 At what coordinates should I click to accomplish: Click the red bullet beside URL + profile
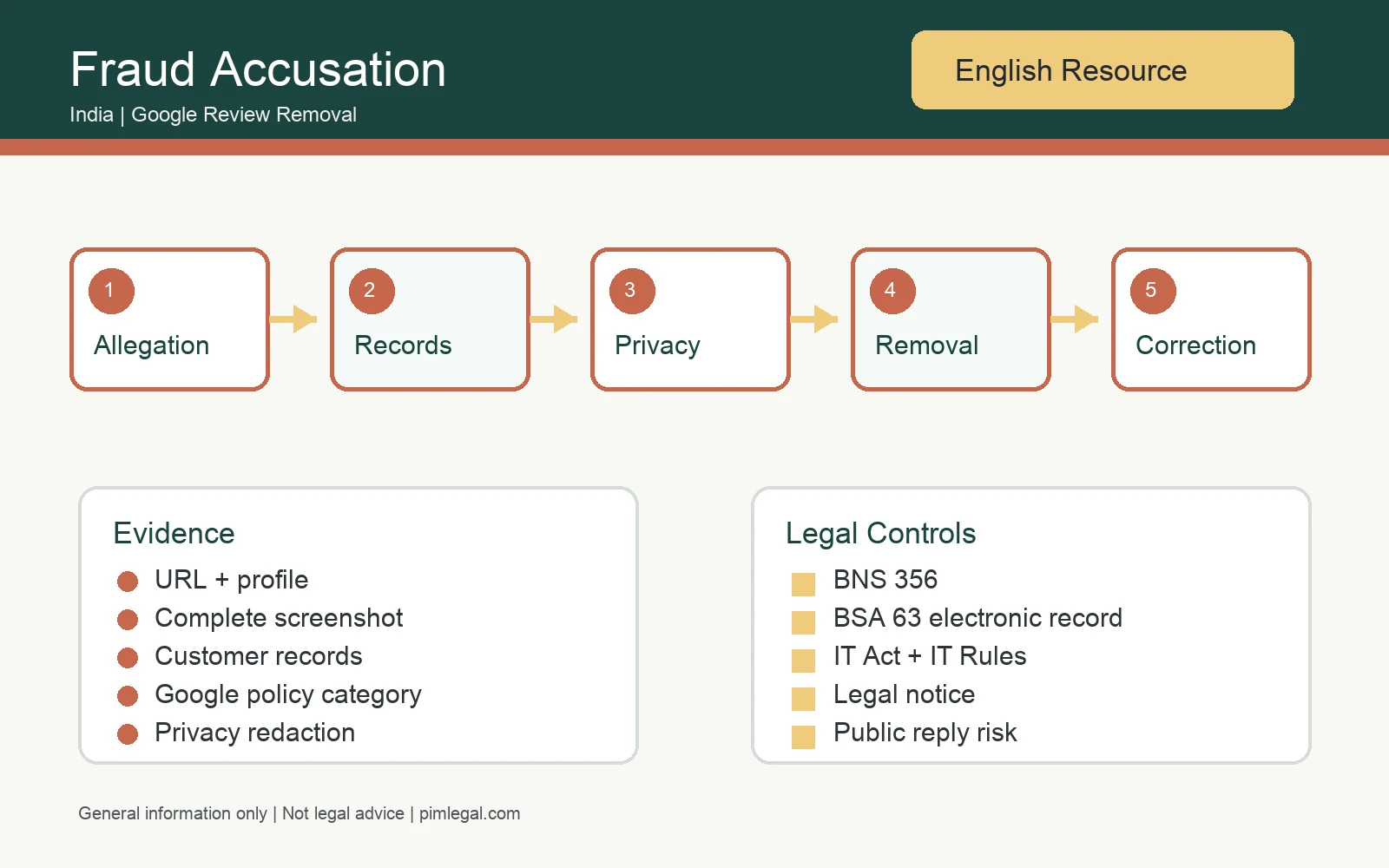click(128, 582)
